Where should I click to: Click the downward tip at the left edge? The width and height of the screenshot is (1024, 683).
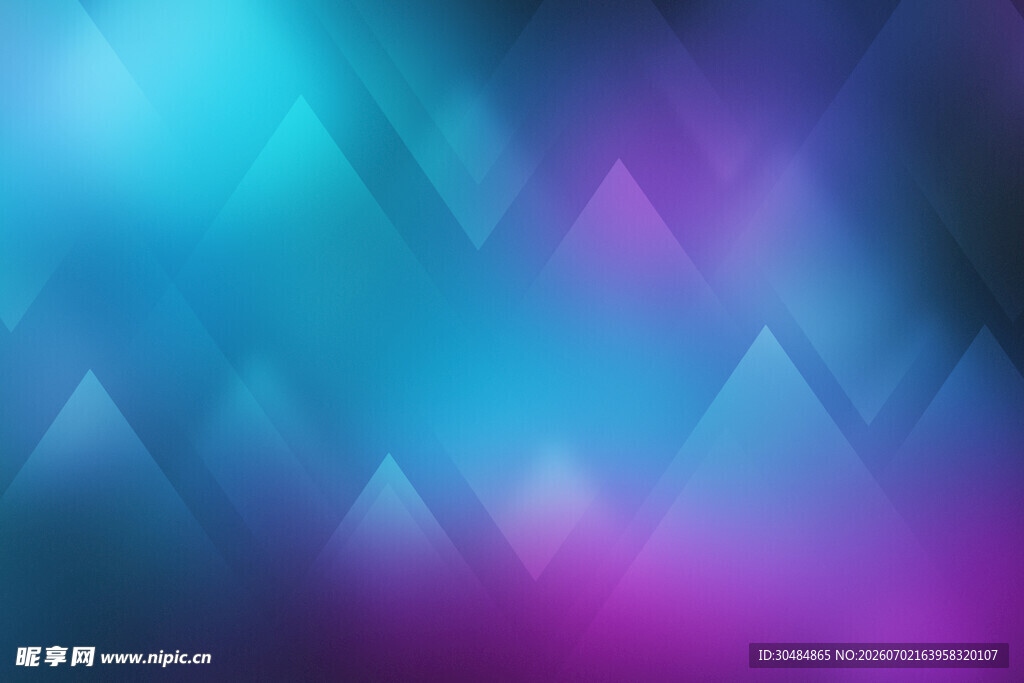pyautogui.click(x=10, y=331)
